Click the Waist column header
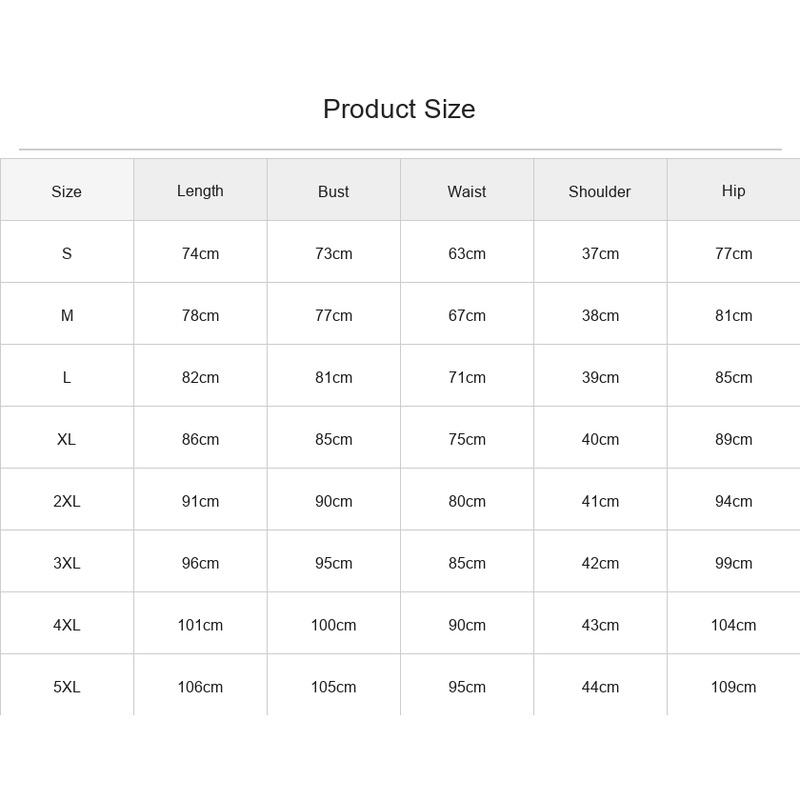 (x=467, y=192)
